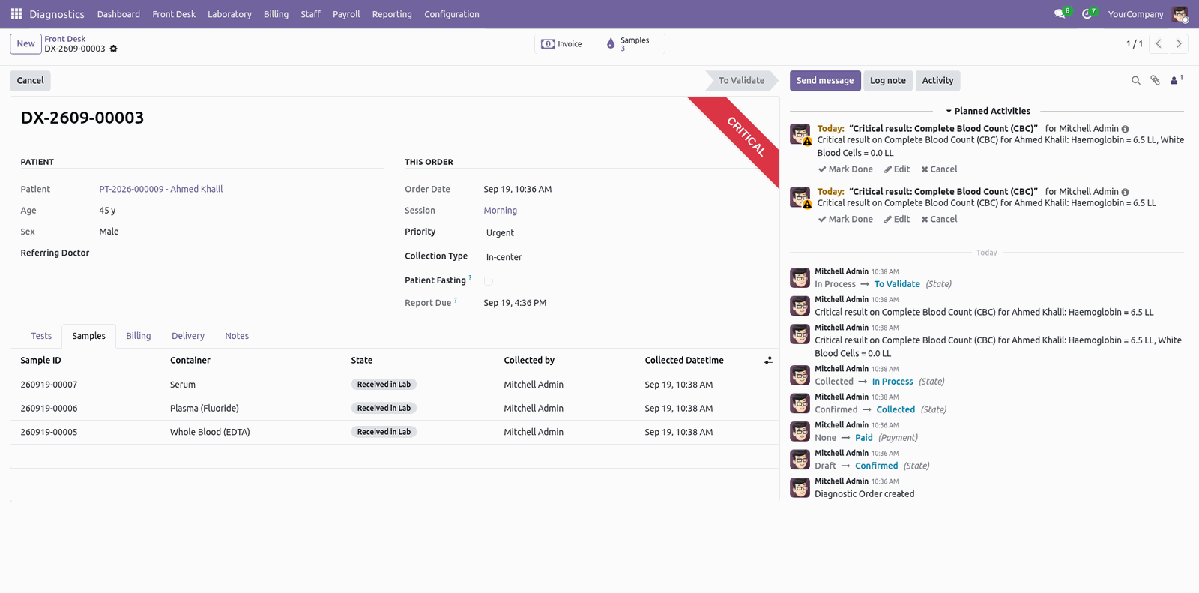1199x593 pixels.
Task: Go to the previous record arrow
Action: pyautogui.click(x=1159, y=44)
